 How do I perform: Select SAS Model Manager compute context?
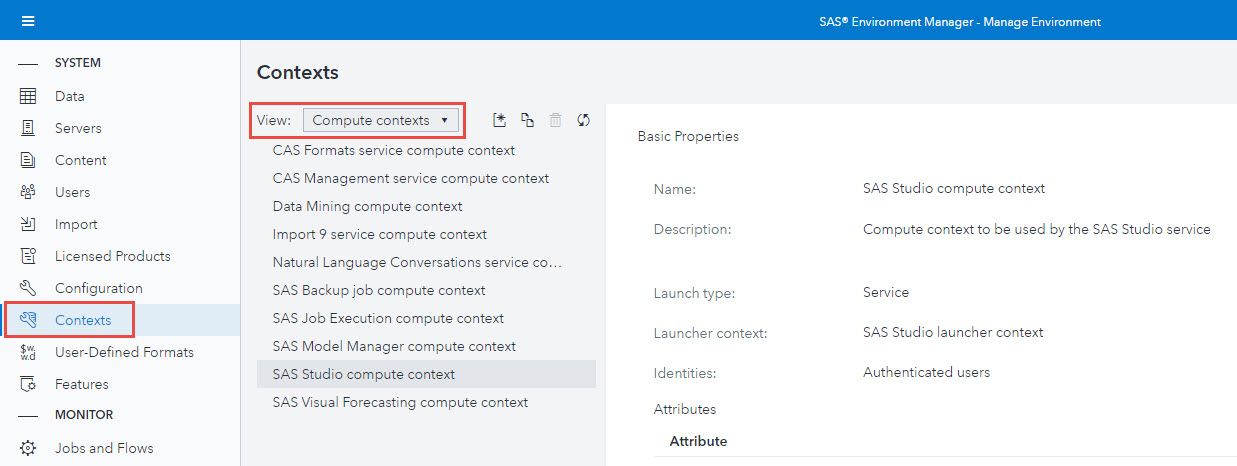pyautogui.click(x=394, y=346)
